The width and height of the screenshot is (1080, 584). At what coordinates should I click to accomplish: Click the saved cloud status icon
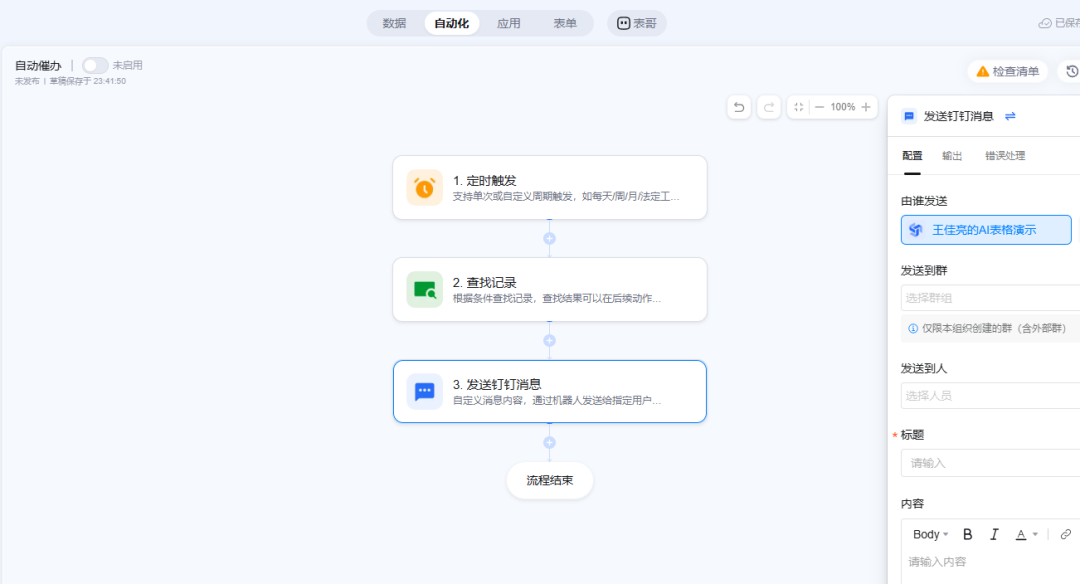pyautogui.click(x=1045, y=23)
